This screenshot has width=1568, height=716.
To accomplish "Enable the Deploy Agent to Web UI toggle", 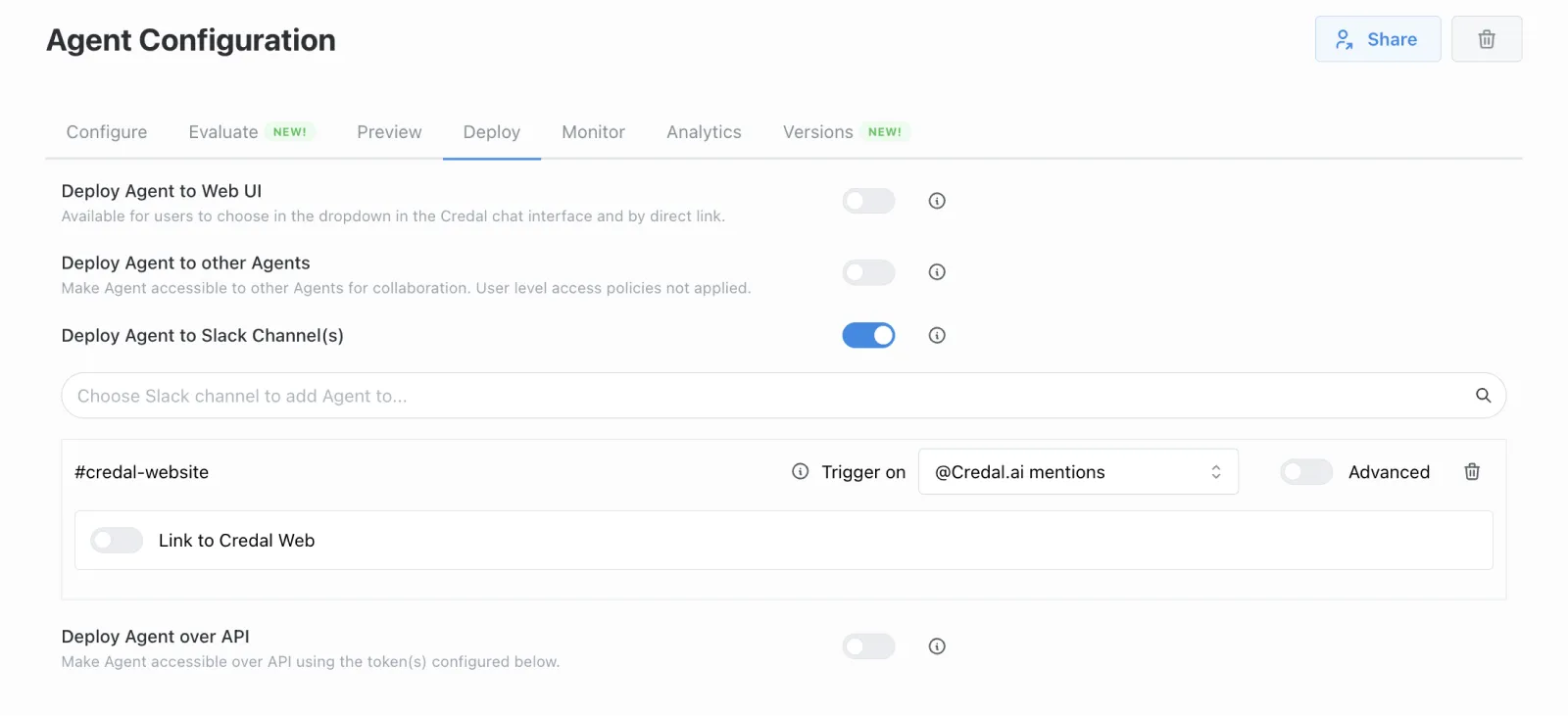I will point(868,201).
